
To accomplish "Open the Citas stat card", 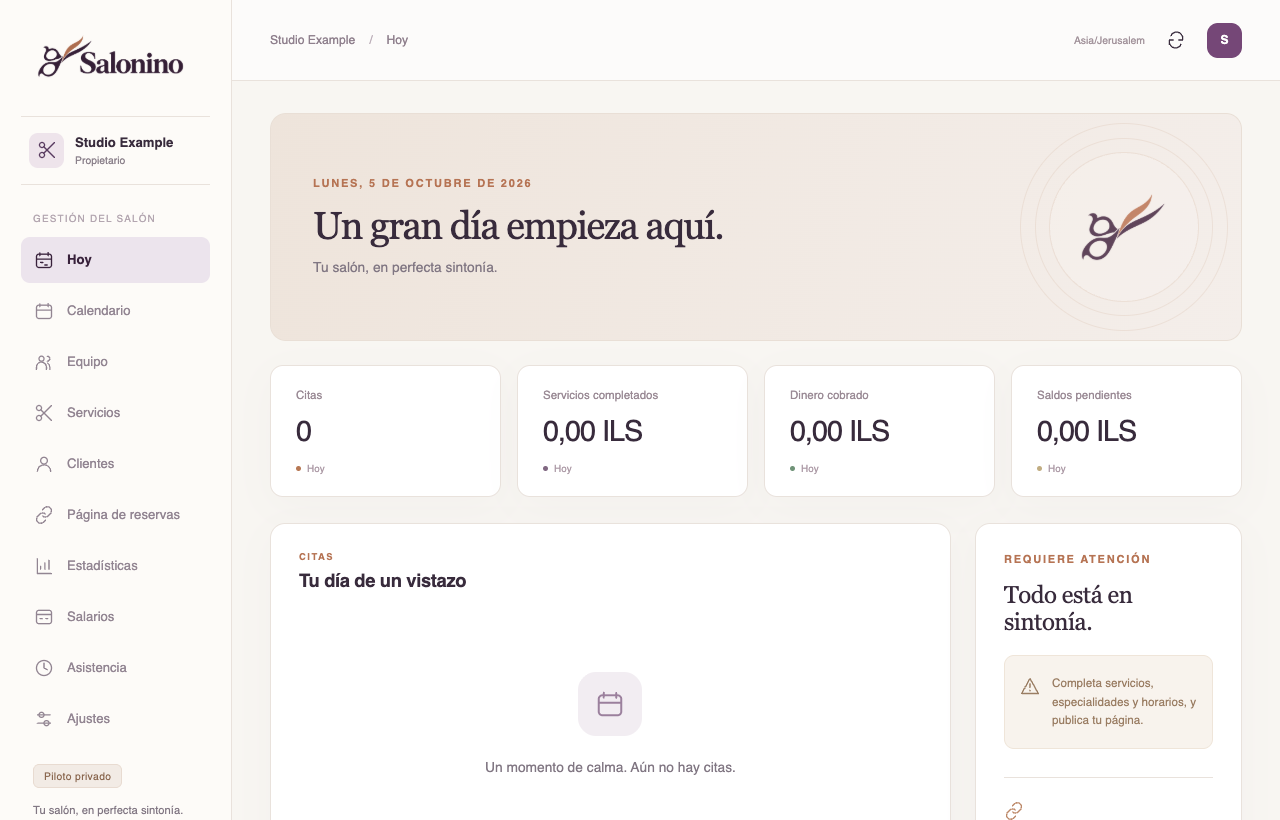I will tap(385, 431).
